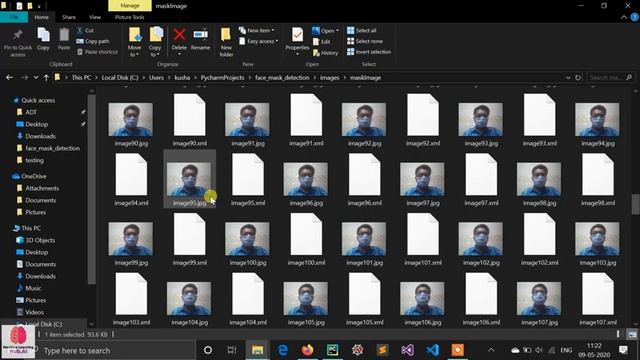This screenshot has height=360, width=640.
Task: Click Copy path in the ribbon
Action: tap(93, 41)
